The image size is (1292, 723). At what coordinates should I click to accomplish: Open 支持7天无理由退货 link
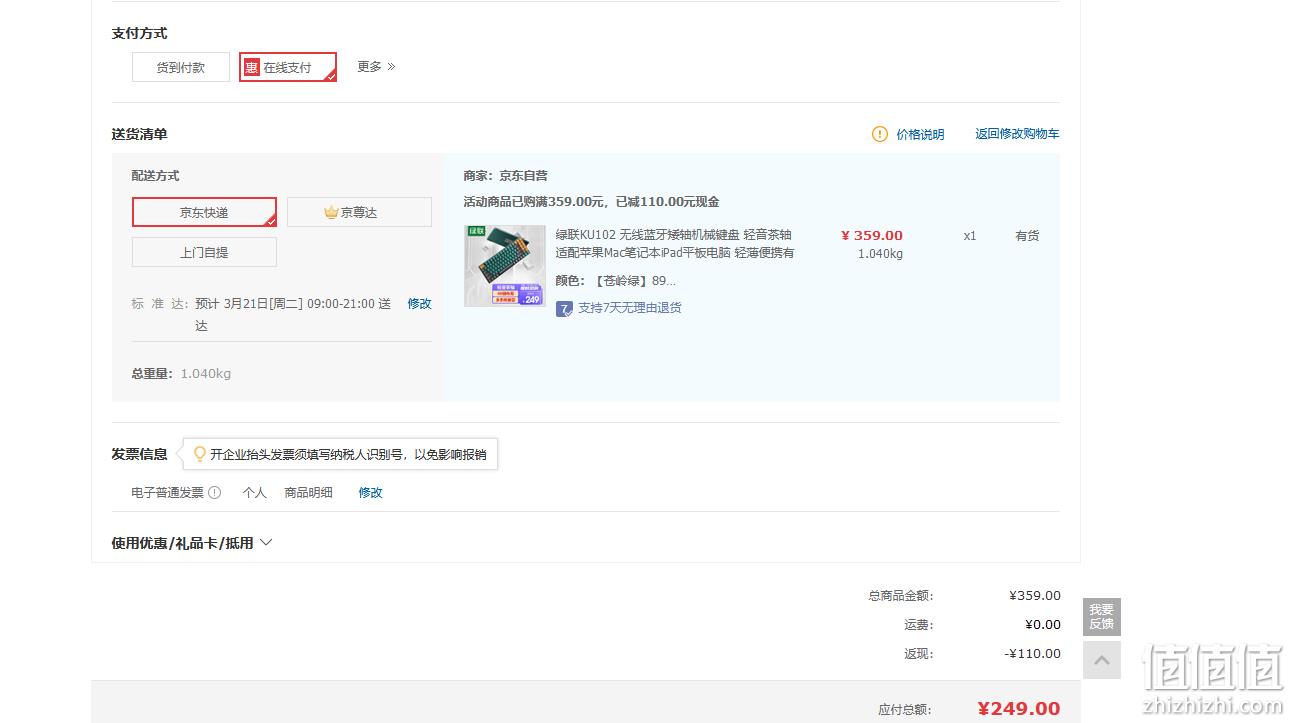click(x=630, y=308)
